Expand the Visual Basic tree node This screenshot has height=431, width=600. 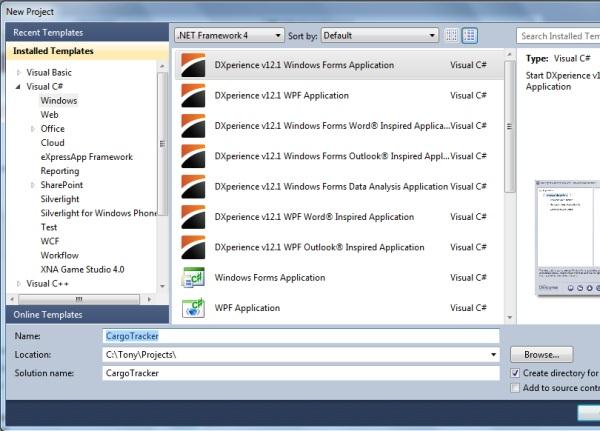click(x=18, y=72)
